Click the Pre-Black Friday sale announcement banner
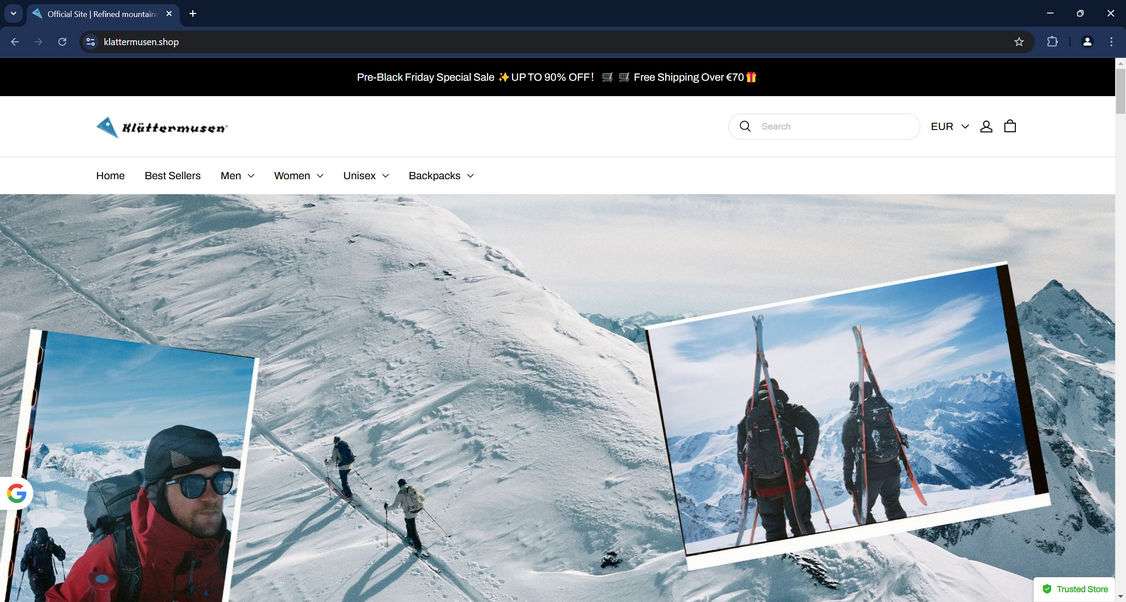1126x602 pixels. (557, 77)
